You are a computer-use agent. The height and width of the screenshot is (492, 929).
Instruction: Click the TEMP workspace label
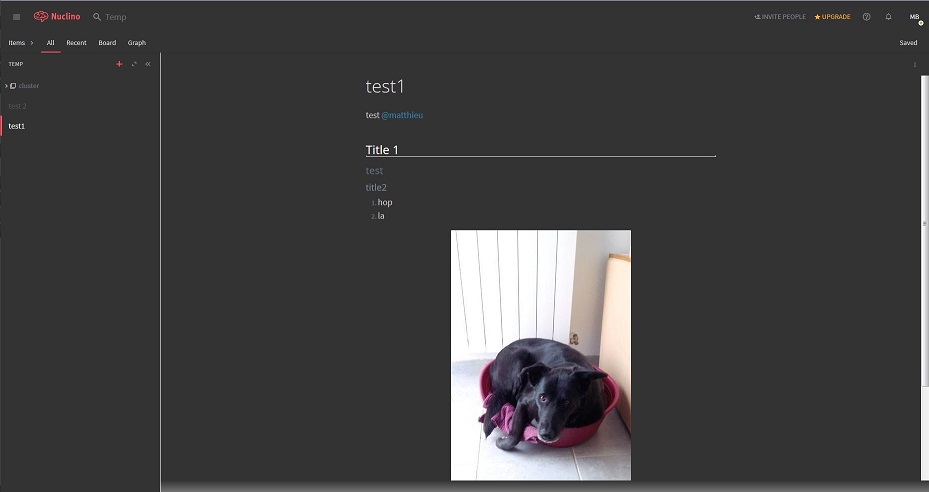[x=16, y=64]
